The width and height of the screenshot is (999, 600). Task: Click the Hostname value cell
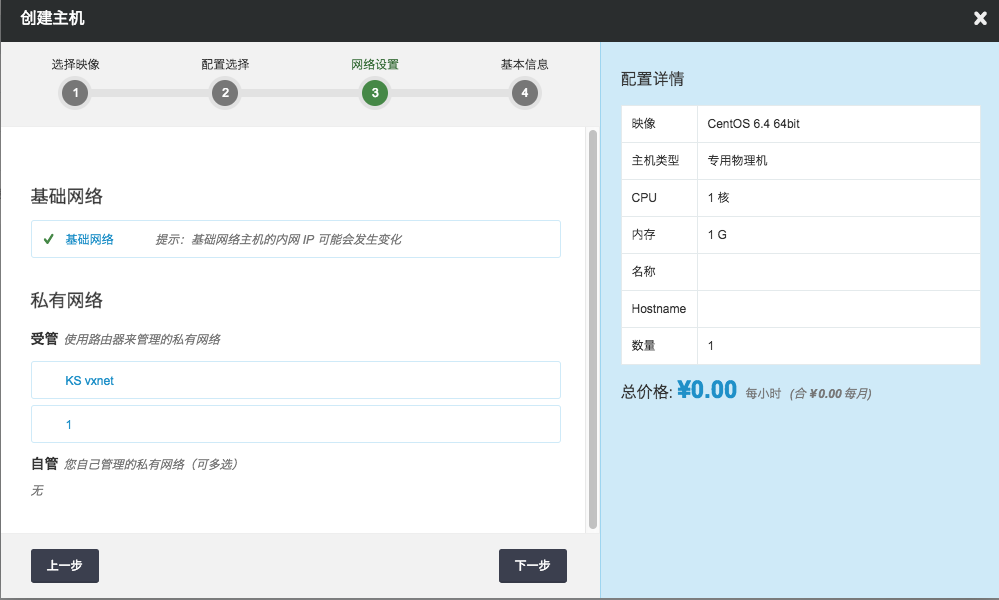pos(838,309)
